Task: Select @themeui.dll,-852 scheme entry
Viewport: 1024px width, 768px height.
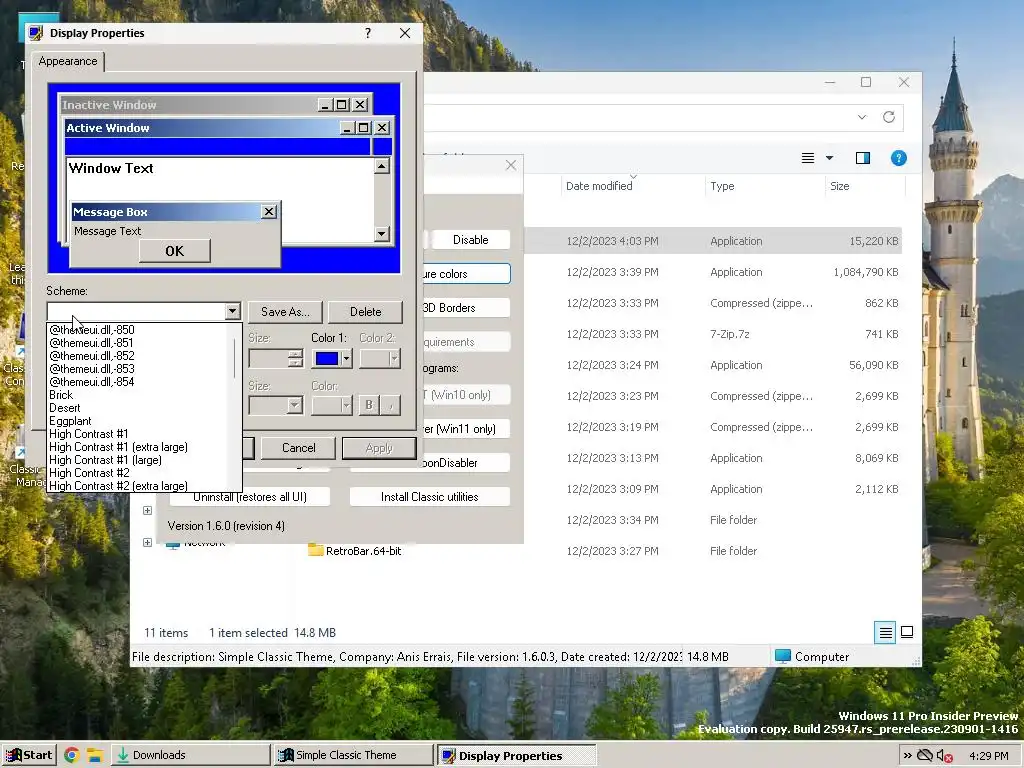Action: pos(92,356)
